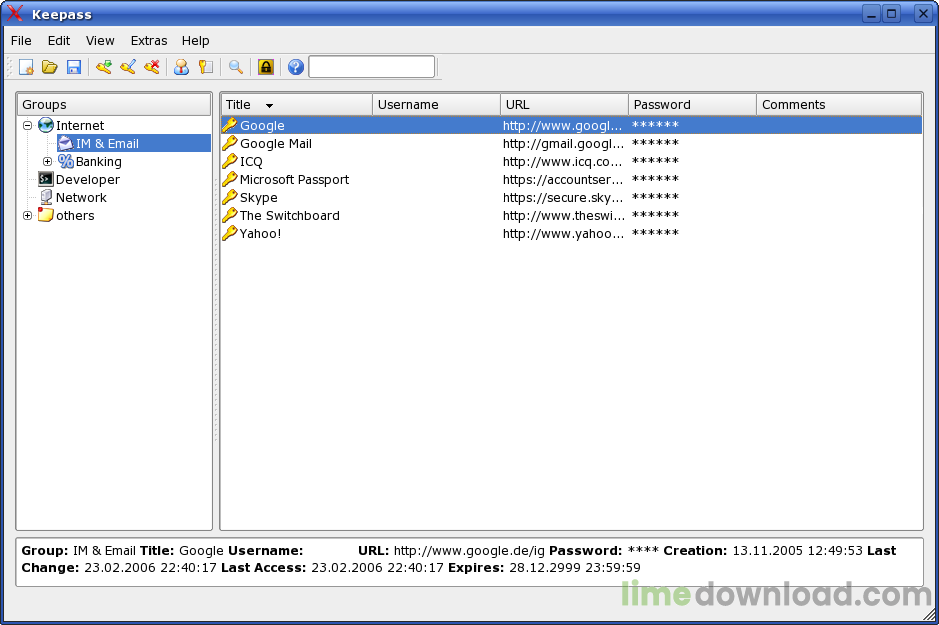
Task: Collapse the Internet group tree node
Action: 28,126
